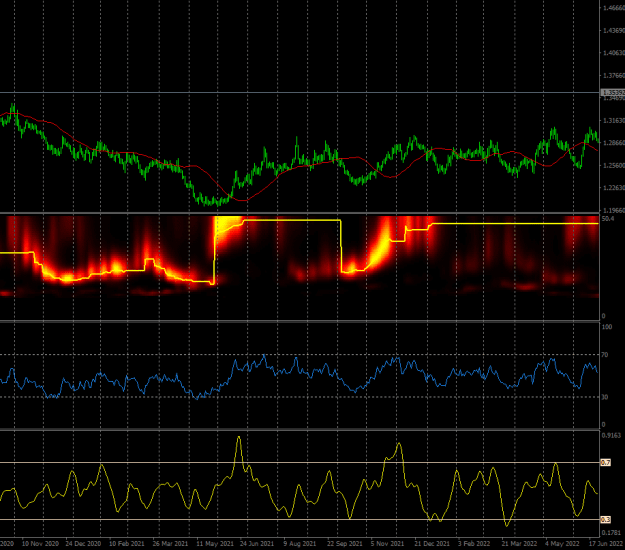Click the 0.7 level label in oscillator
This screenshot has width=625, height=550.
605,463
